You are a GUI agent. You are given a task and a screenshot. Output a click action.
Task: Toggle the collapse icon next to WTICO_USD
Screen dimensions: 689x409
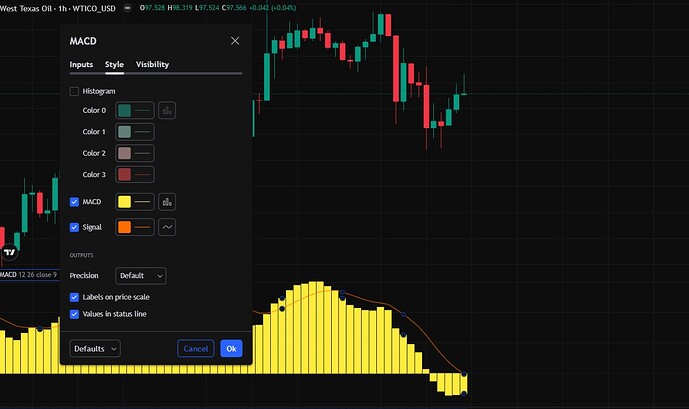(x=127, y=8)
